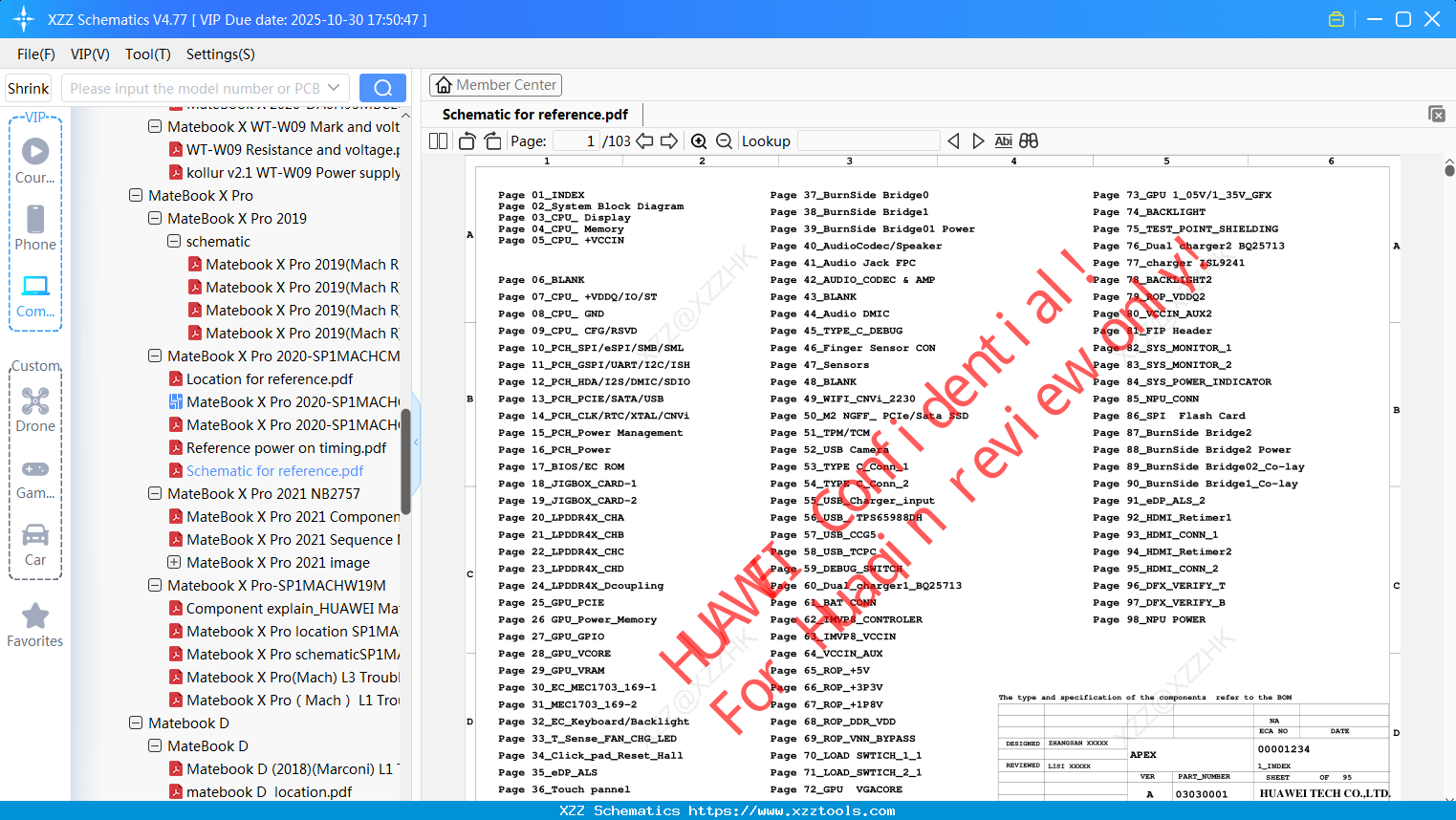Select the Schematic for reference.pdf document tab
Image resolution: width=1456 pixels, height=820 pixels.
(535, 115)
